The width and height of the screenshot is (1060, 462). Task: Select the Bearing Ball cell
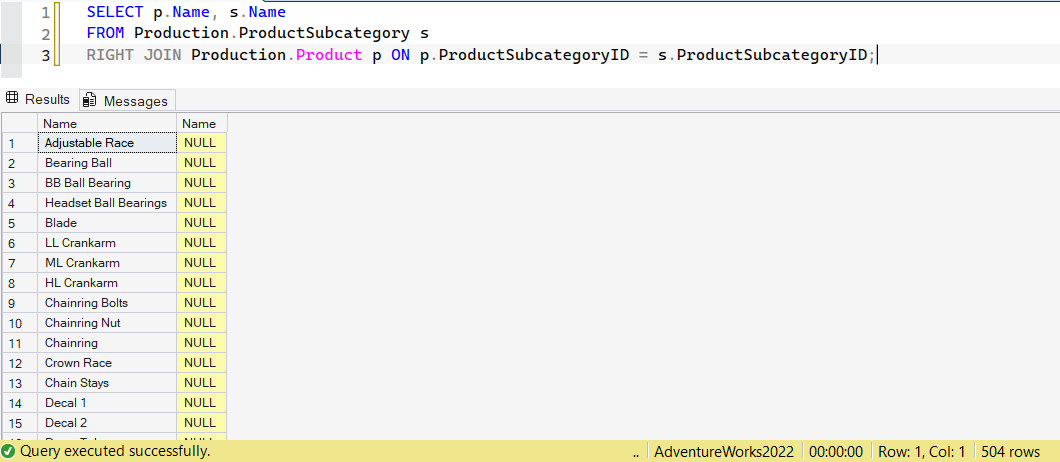point(107,163)
